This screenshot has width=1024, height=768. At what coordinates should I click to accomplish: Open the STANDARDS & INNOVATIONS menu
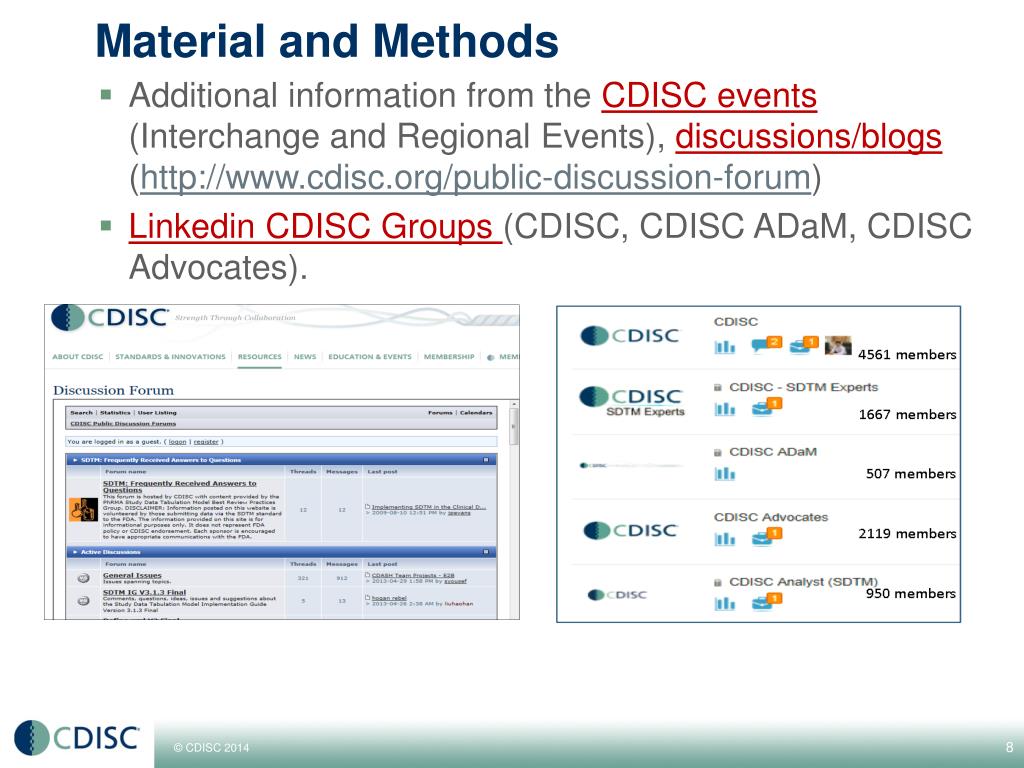[x=170, y=357]
